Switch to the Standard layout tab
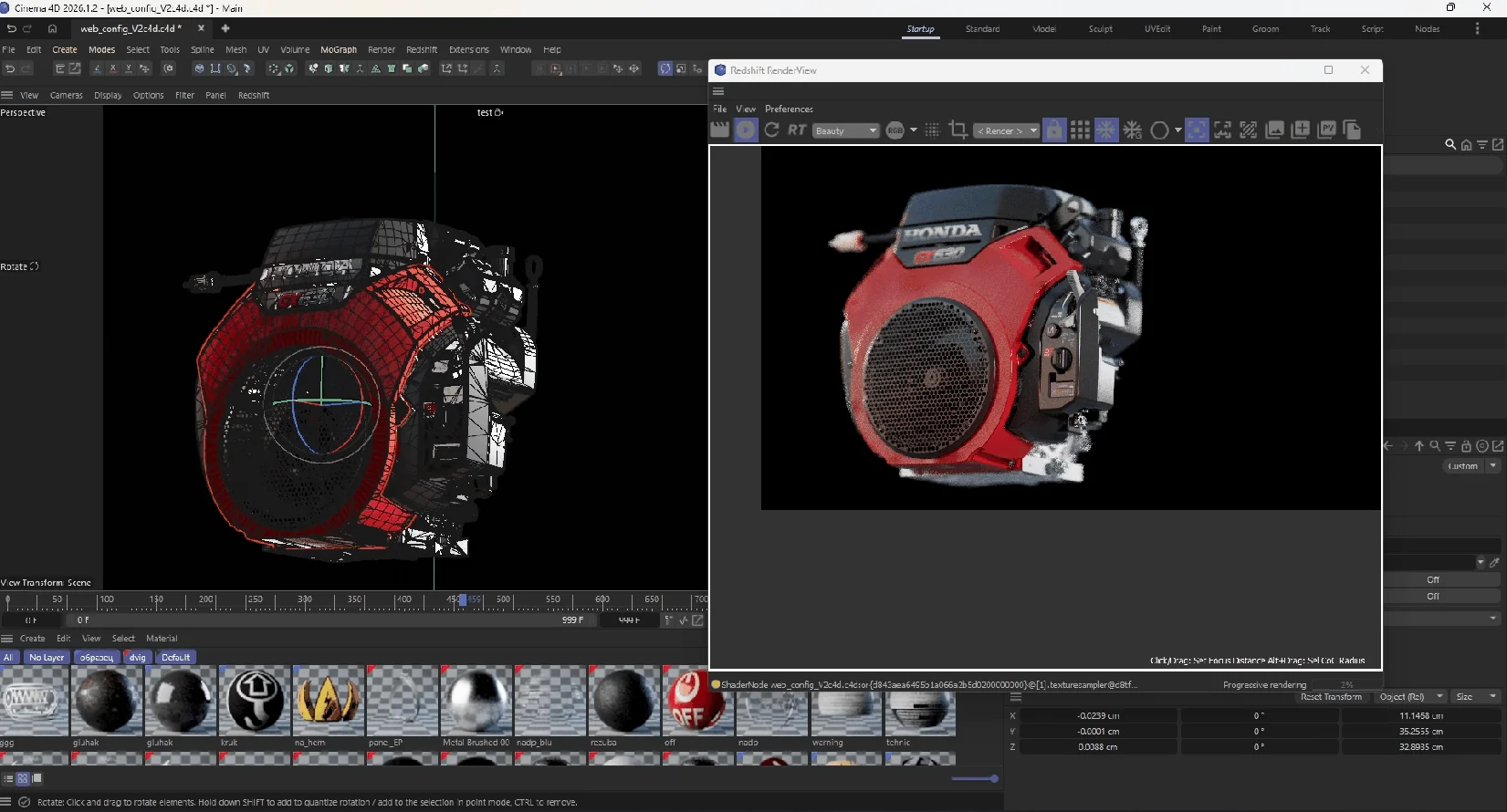 982,29
